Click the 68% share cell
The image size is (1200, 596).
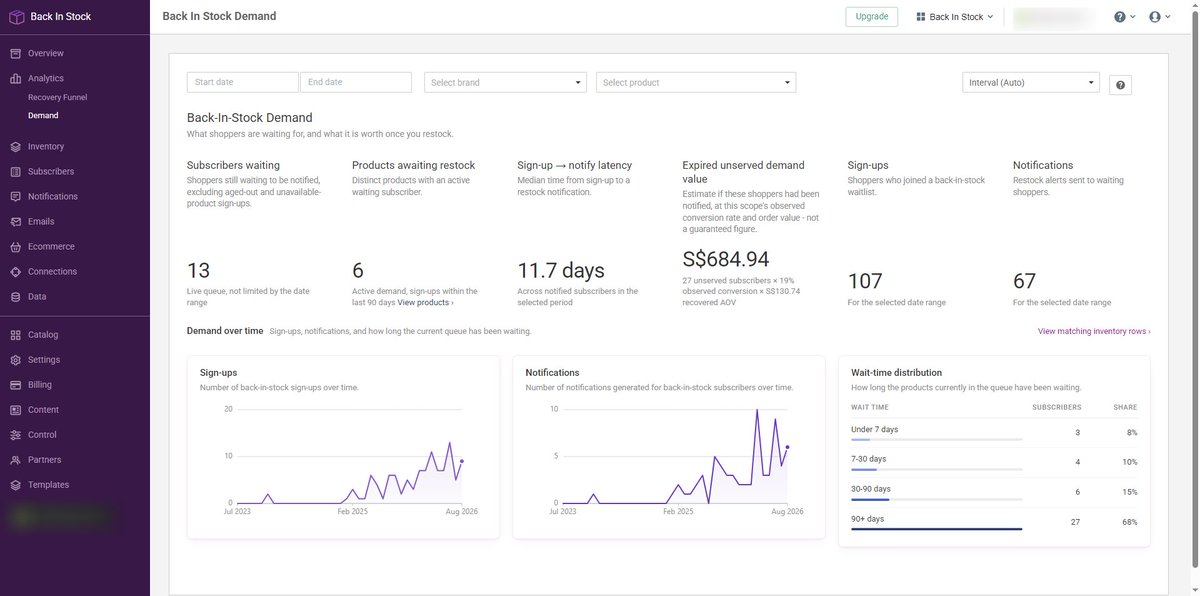1131,522
